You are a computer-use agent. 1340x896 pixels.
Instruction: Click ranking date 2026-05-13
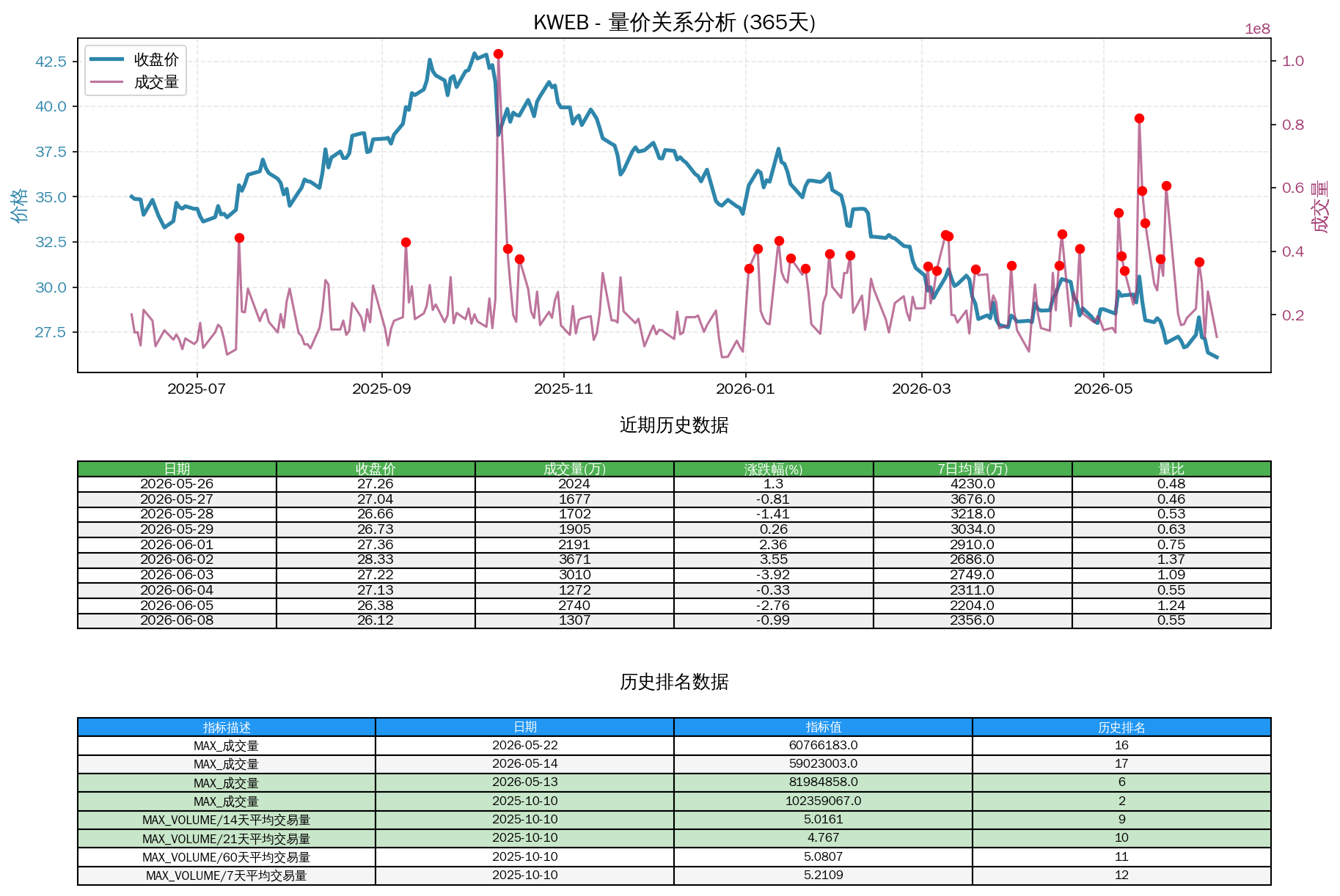pyautogui.click(x=525, y=782)
